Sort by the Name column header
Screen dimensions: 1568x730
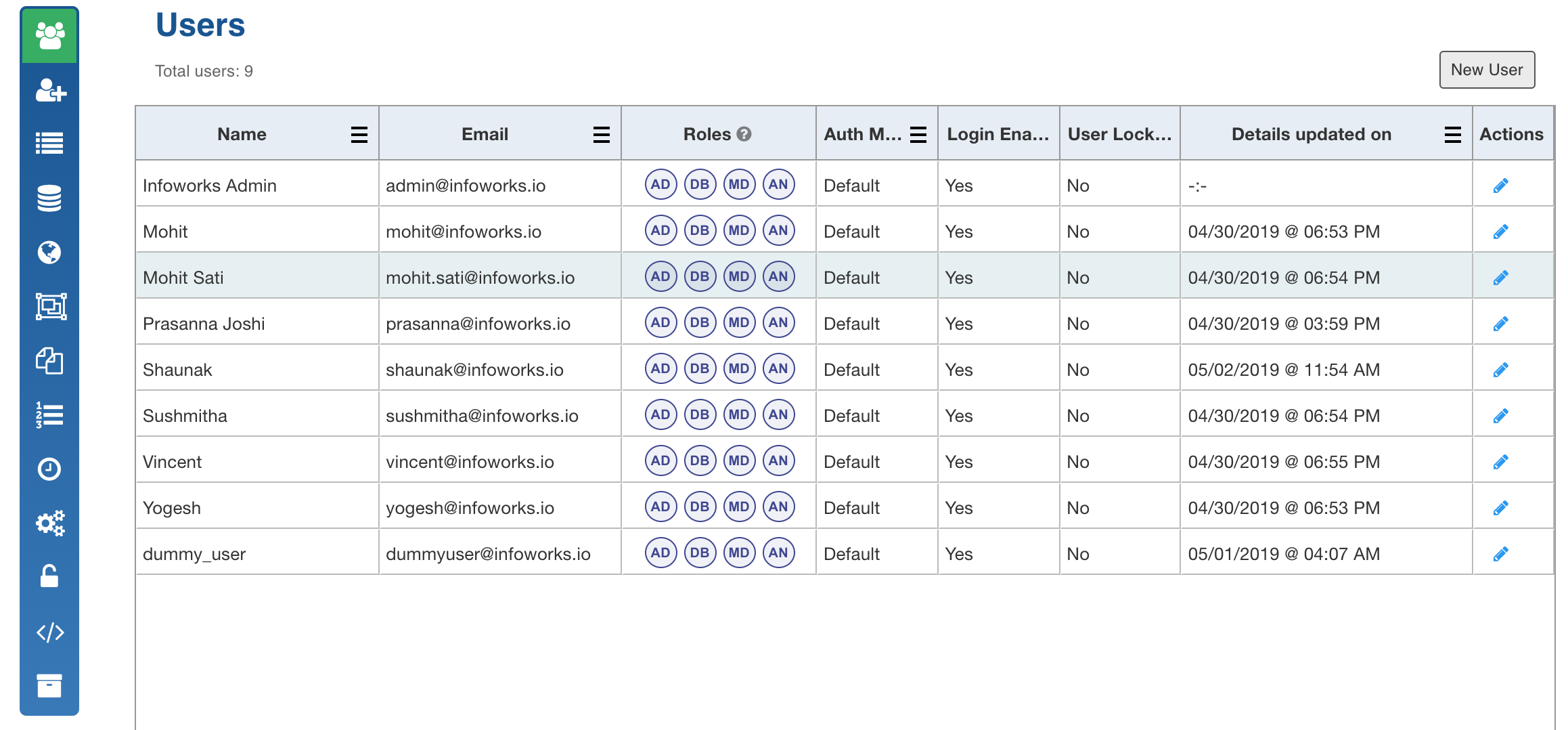pos(242,134)
